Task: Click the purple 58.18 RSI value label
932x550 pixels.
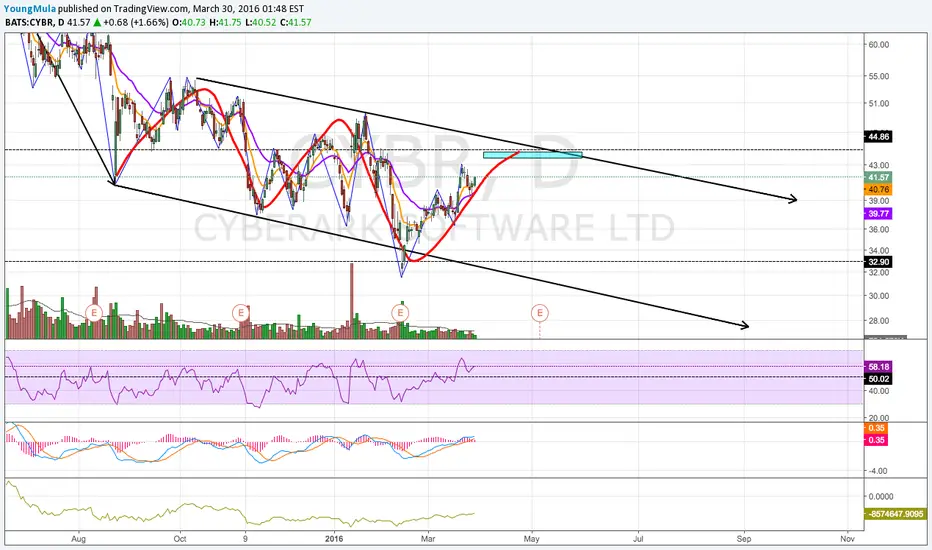Action: [879, 367]
